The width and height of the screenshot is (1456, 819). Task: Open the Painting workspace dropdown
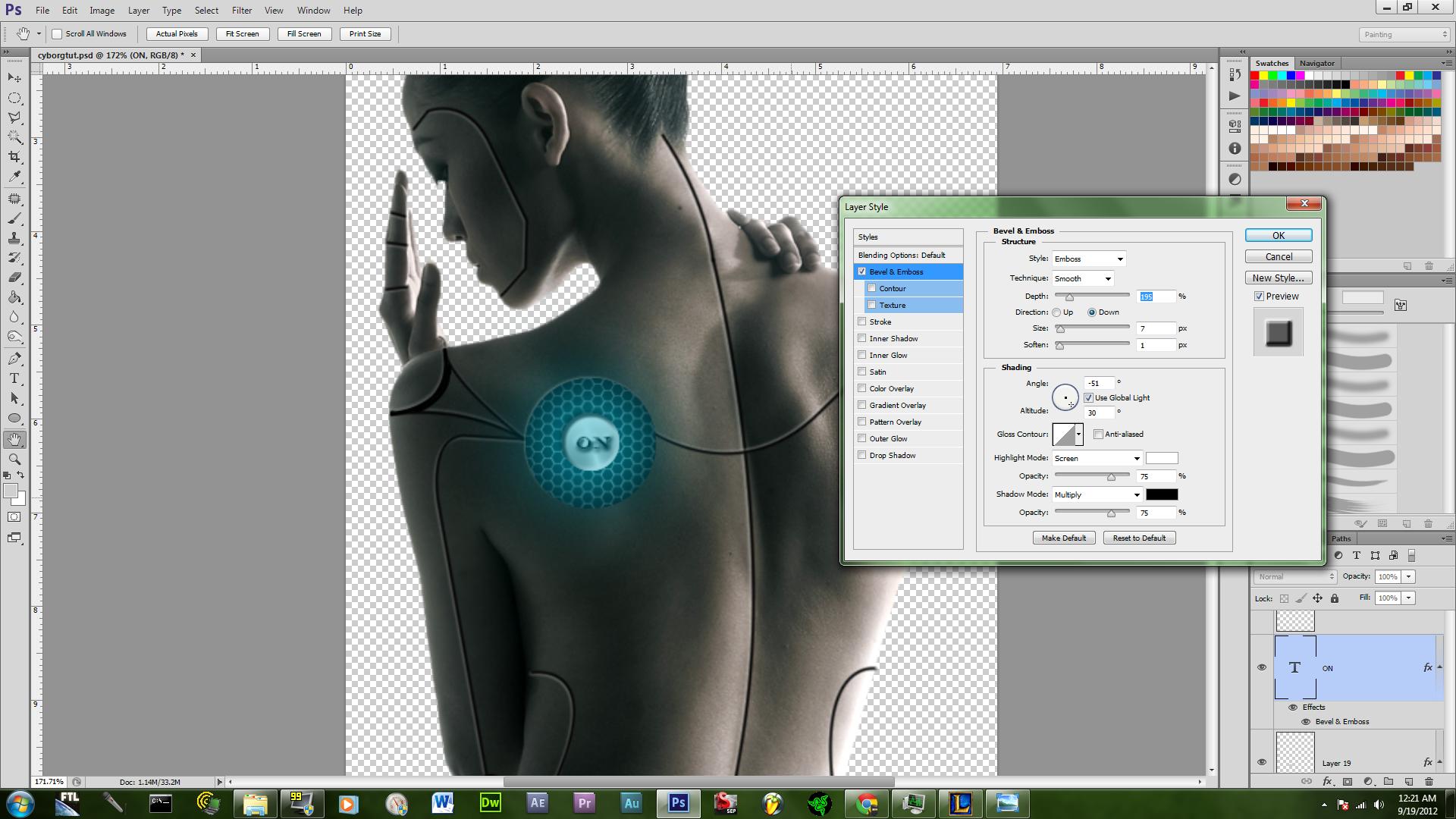(1404, 35)
